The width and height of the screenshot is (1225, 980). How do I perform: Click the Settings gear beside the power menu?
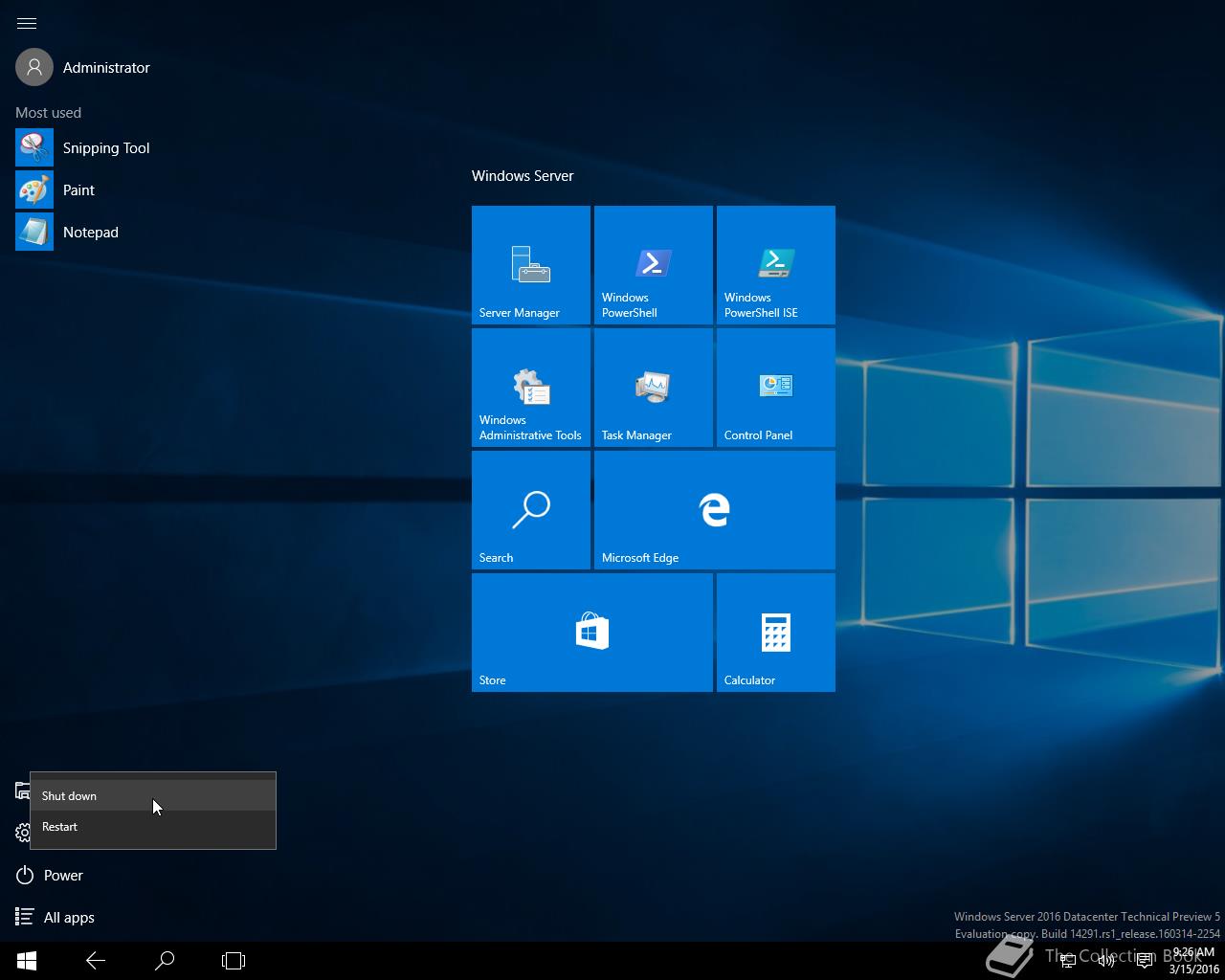(23, 833)
